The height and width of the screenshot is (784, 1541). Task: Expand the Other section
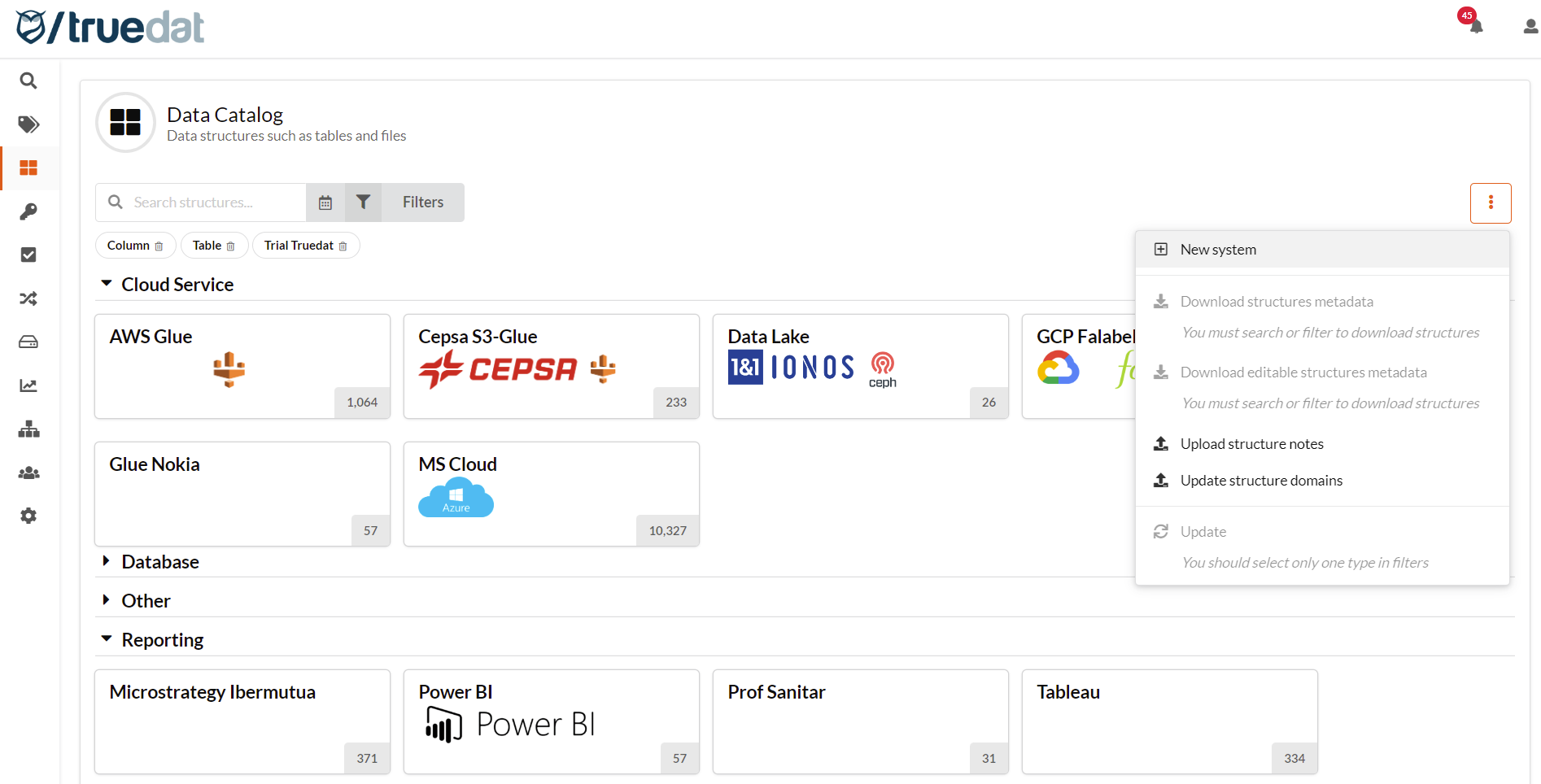tap(107, 600)
